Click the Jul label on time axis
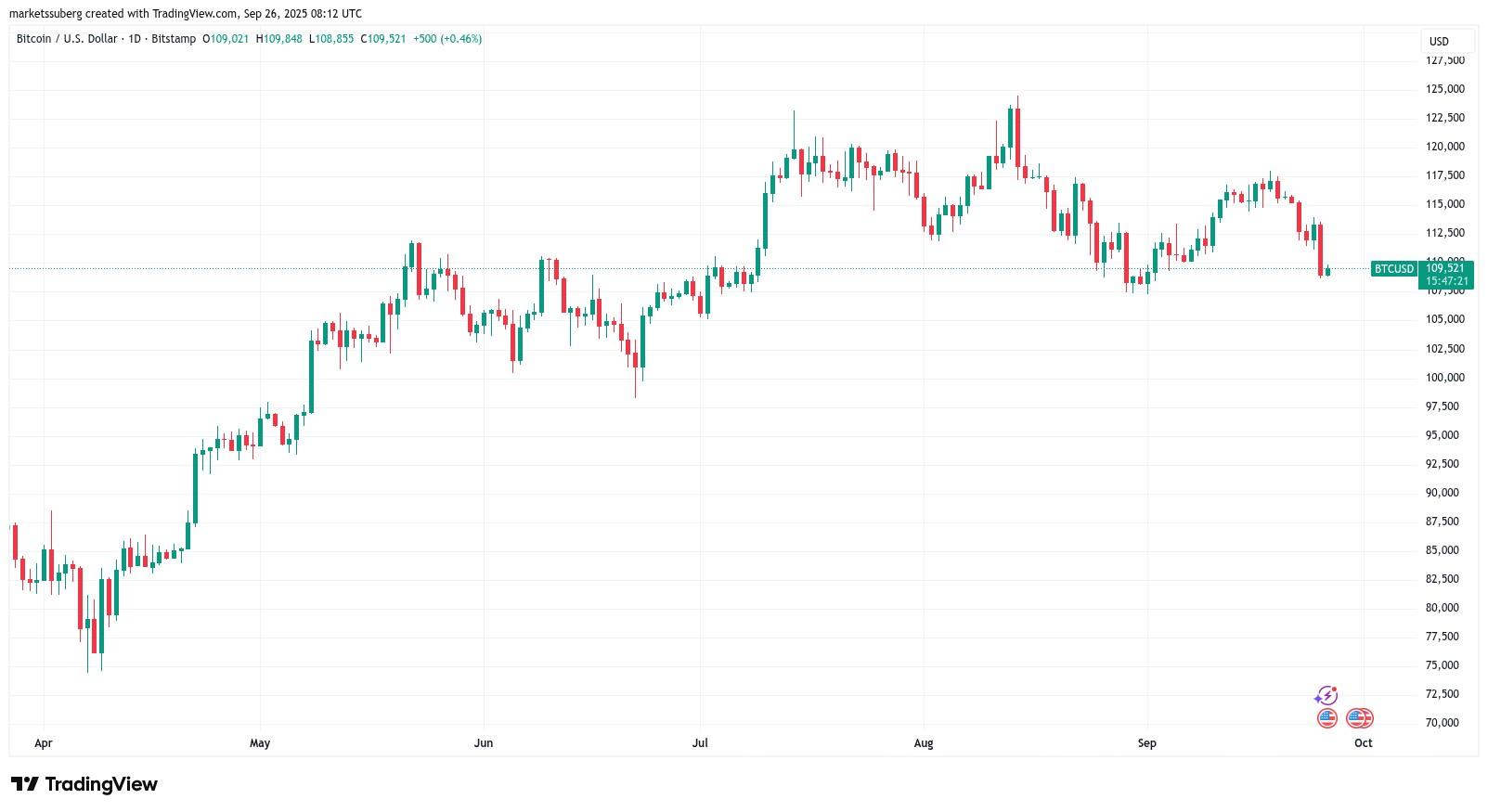 (701, 742)
